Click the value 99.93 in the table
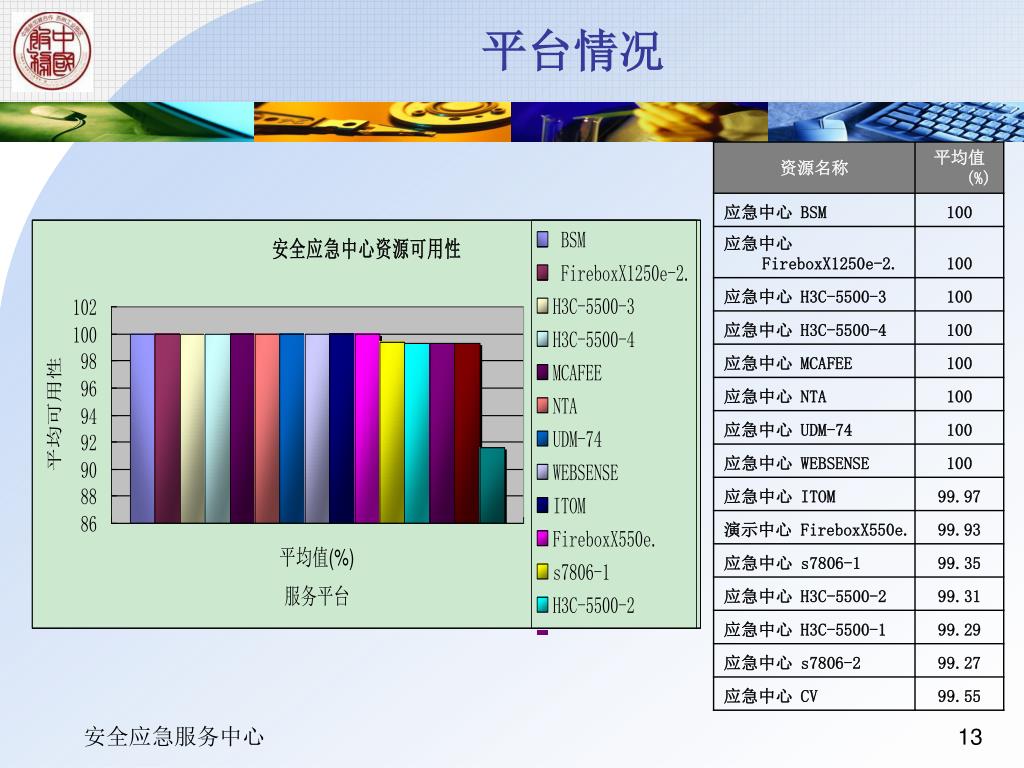1024x768 pixels. [959, 530]
